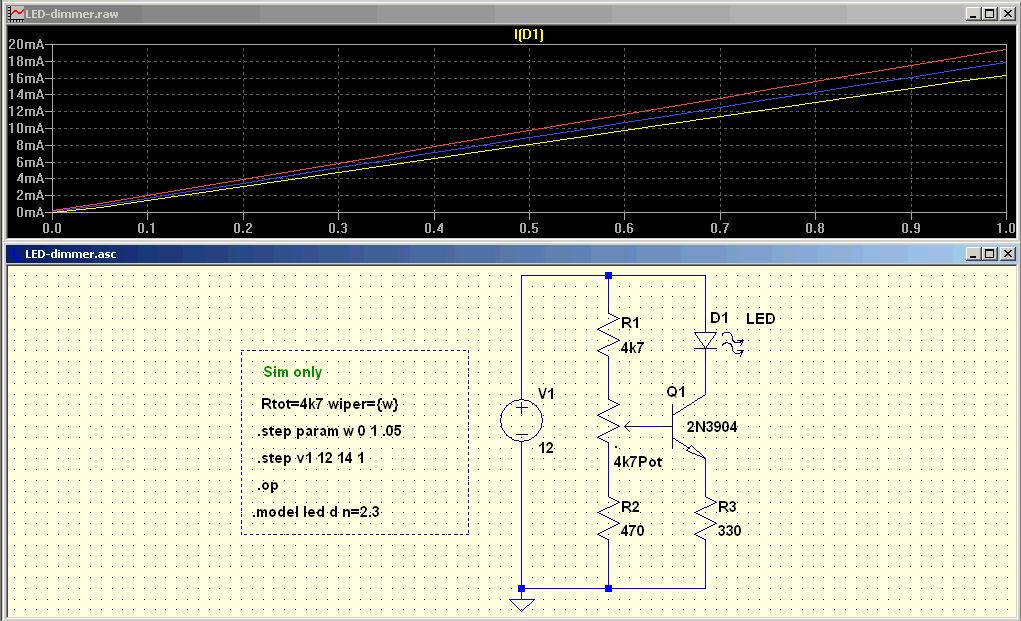
Task: Click the '20mA' y-axis label
Action: coord(26,44)
